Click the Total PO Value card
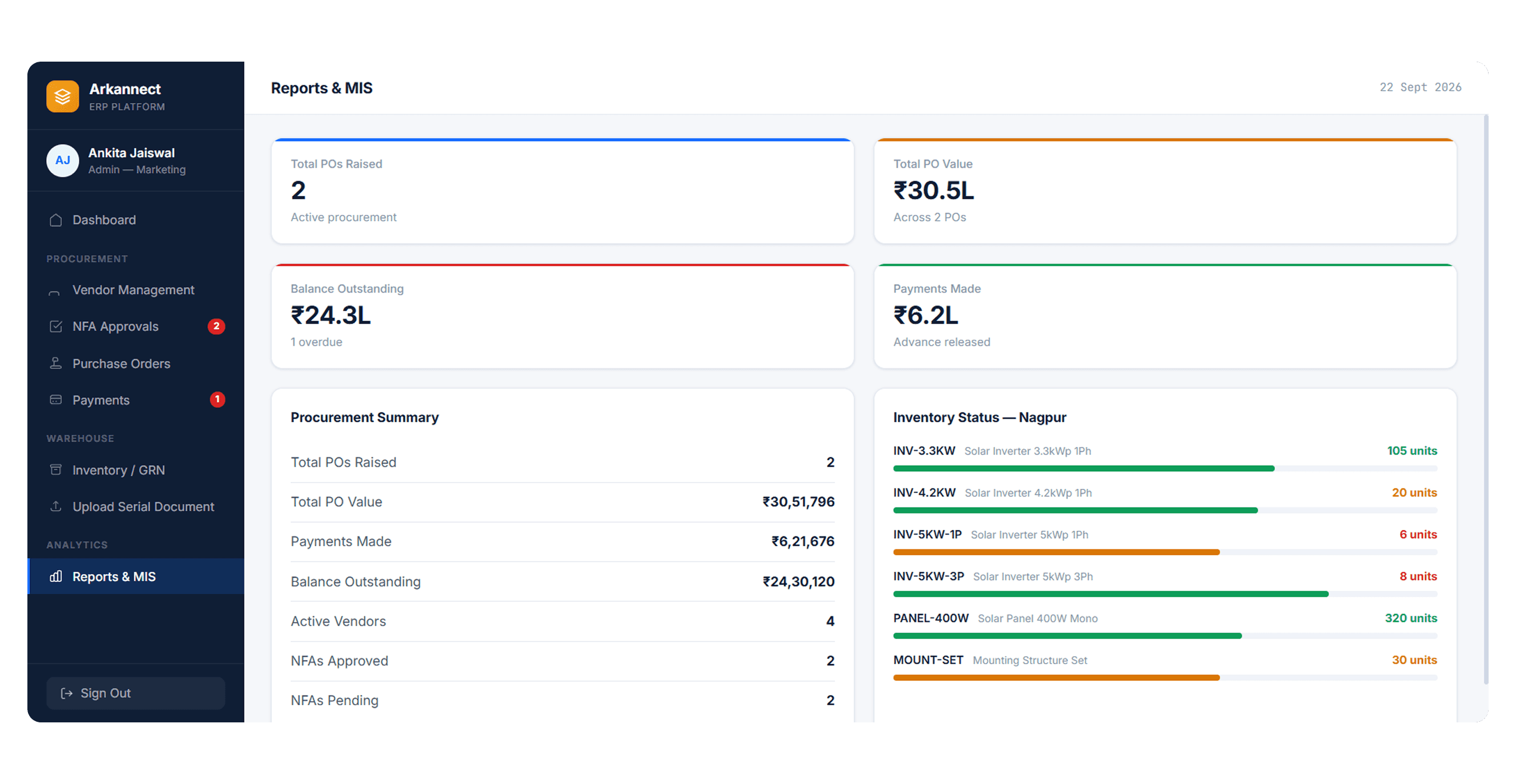 point(1165,191)
